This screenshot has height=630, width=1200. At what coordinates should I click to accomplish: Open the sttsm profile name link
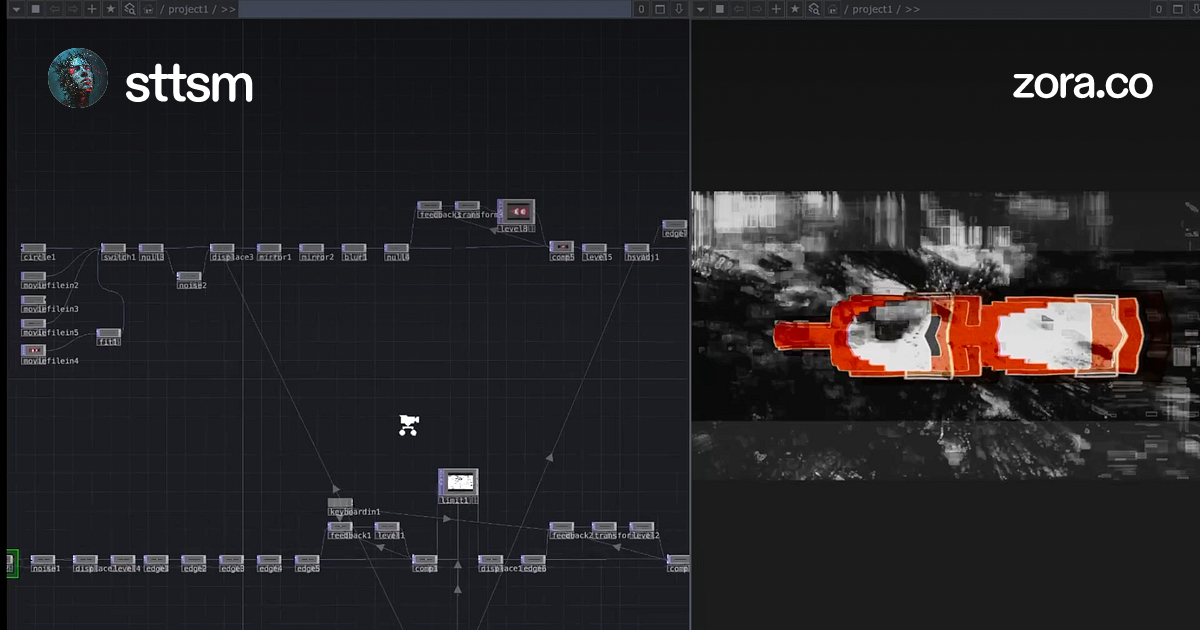point(188,85)
